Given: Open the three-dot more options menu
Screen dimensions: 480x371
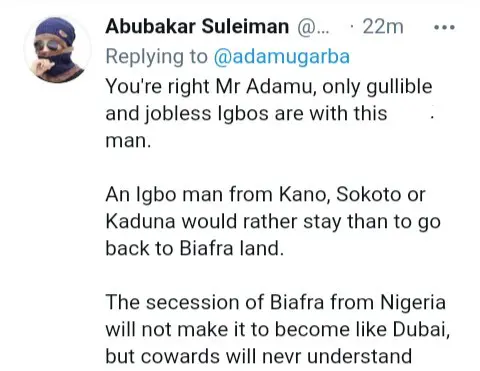Looking at the screenshot, I should 444,27.
